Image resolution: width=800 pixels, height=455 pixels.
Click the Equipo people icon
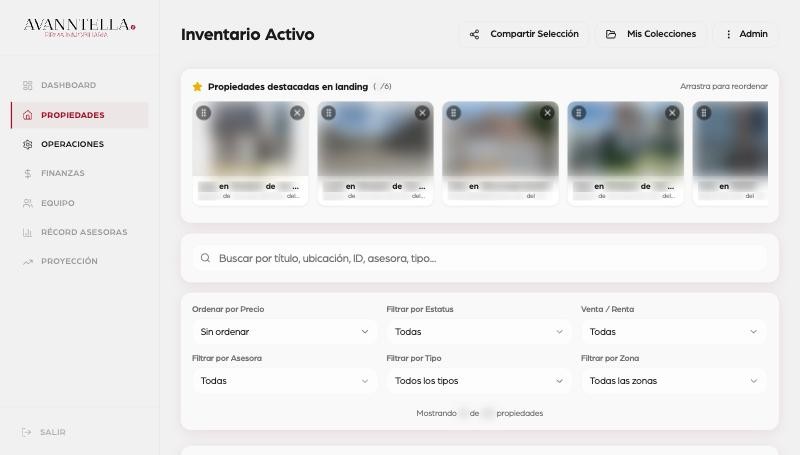28,203
